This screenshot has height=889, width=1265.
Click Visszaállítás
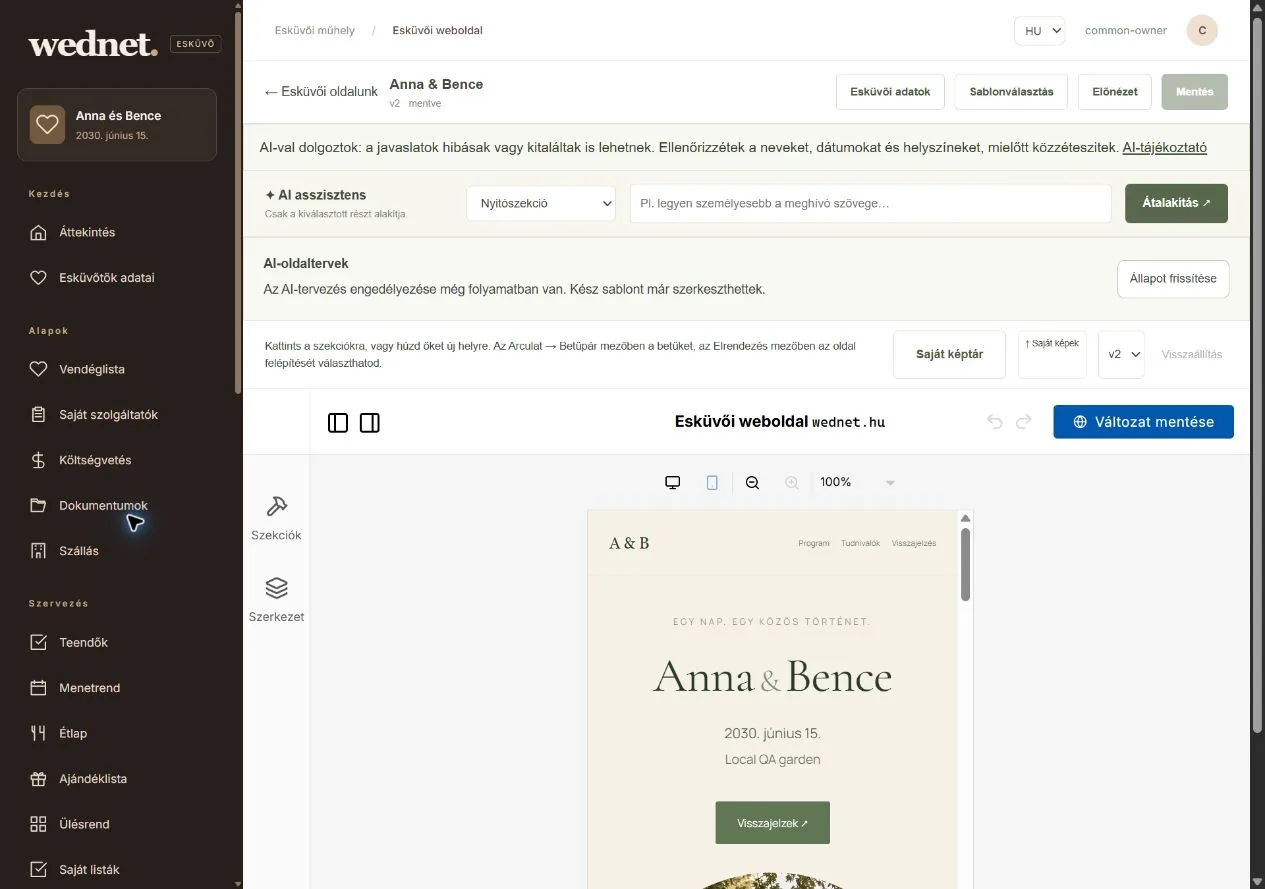coord(1192,355)
